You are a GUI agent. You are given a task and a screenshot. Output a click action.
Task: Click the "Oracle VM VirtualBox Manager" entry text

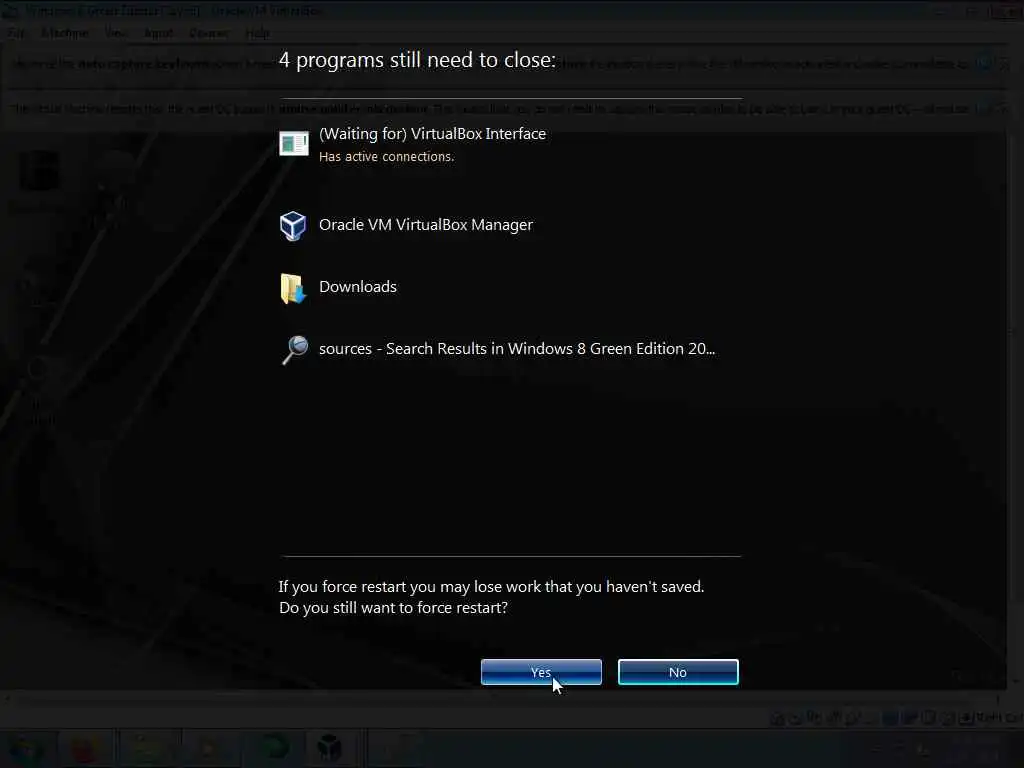pyautogui.click(x=426, y=225)
